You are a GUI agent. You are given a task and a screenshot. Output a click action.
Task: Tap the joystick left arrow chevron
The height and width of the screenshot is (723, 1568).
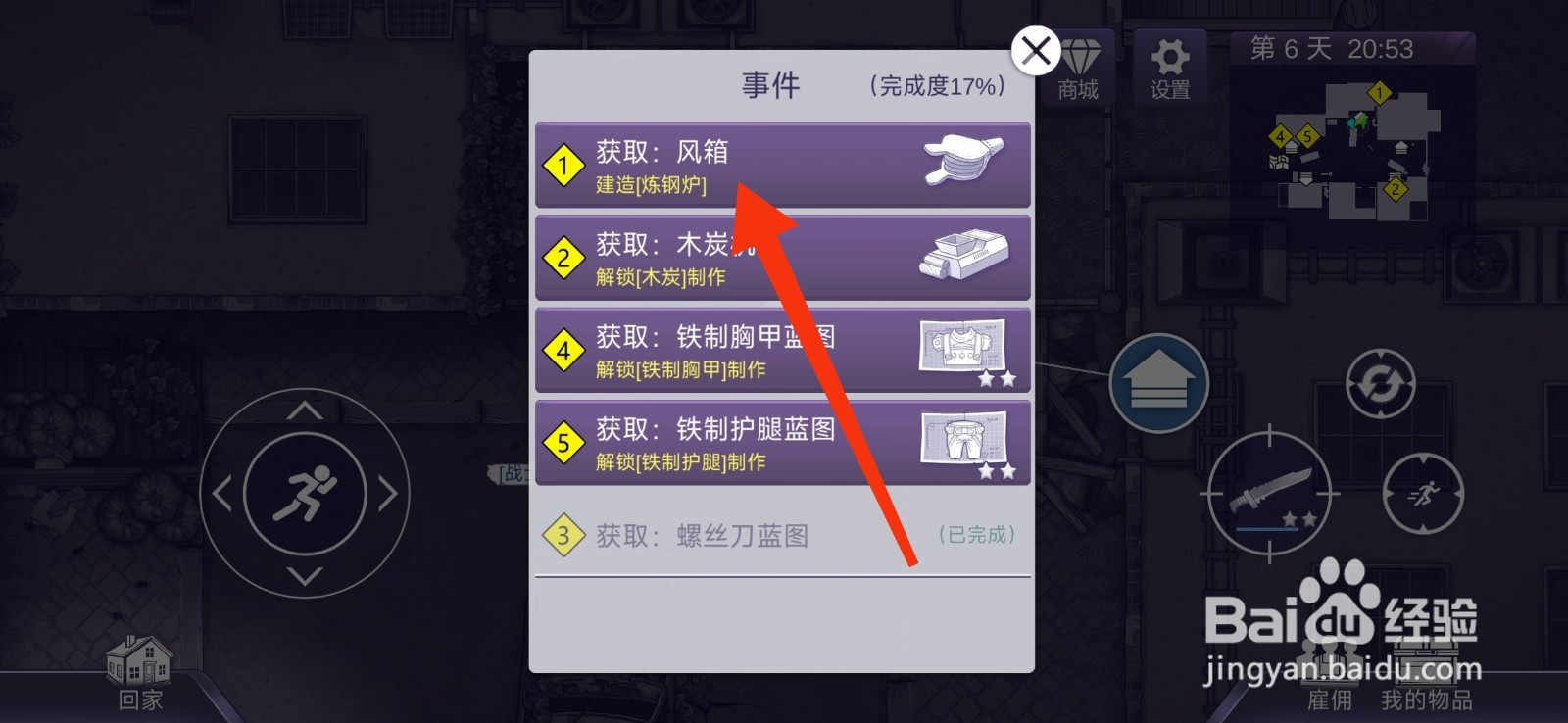(222, 493)
